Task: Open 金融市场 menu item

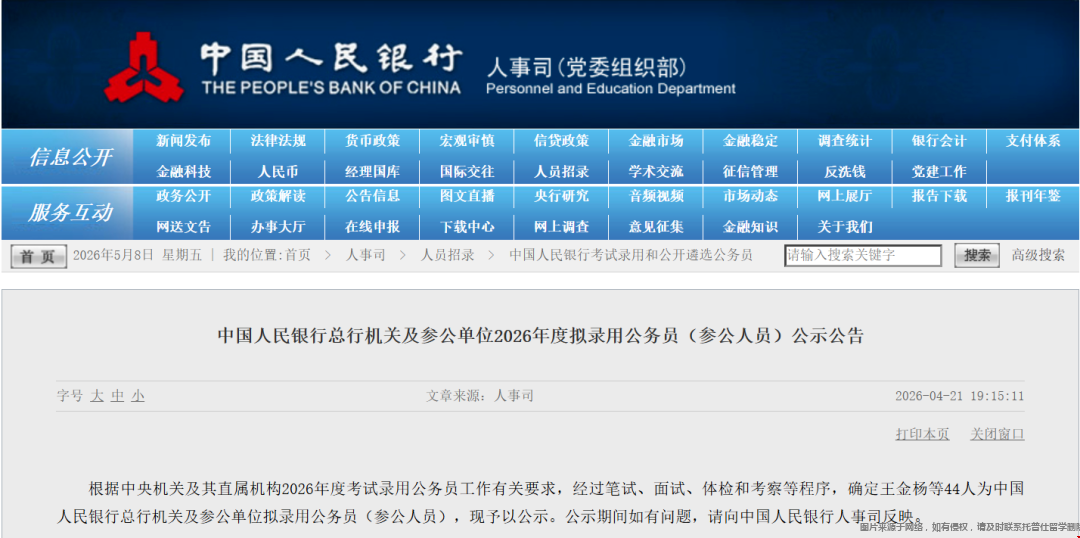Action: (656, 142)
